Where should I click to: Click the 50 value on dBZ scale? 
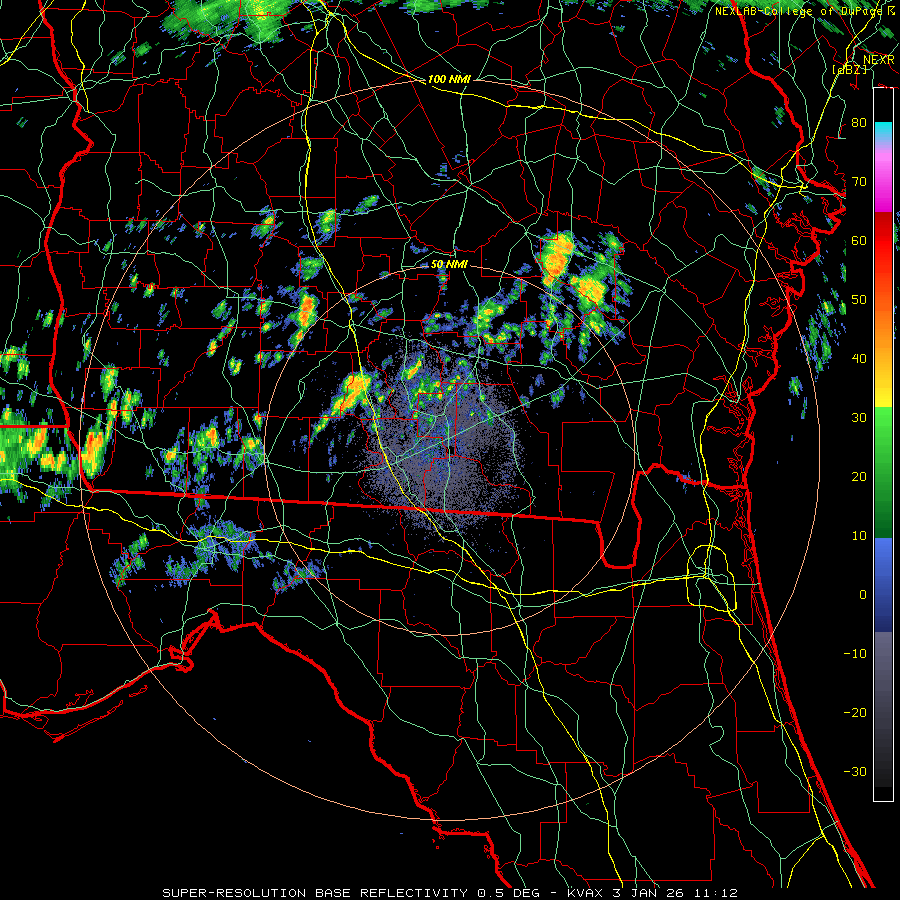859,300
